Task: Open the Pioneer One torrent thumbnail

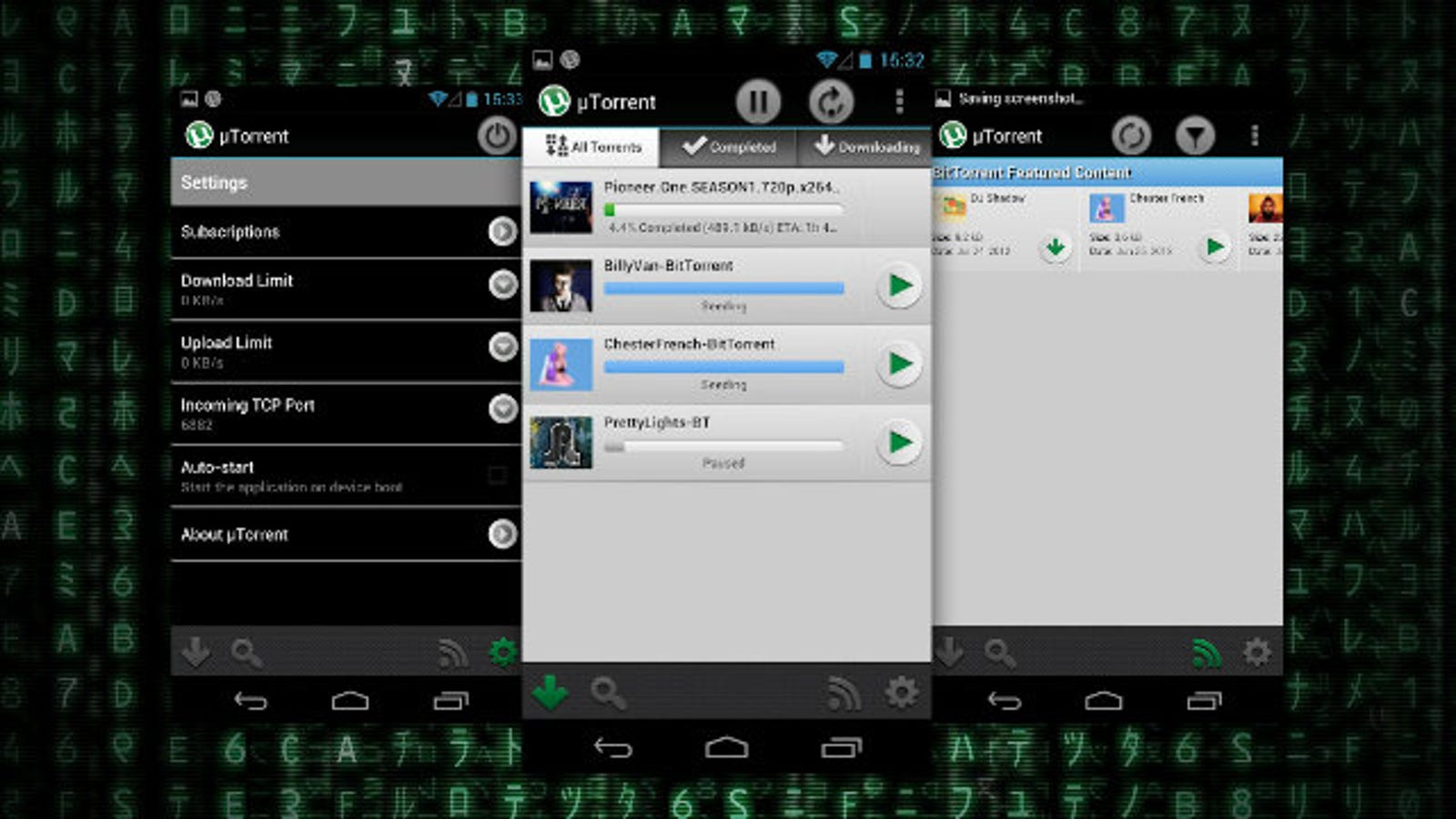Action: (x=561, y=207)
